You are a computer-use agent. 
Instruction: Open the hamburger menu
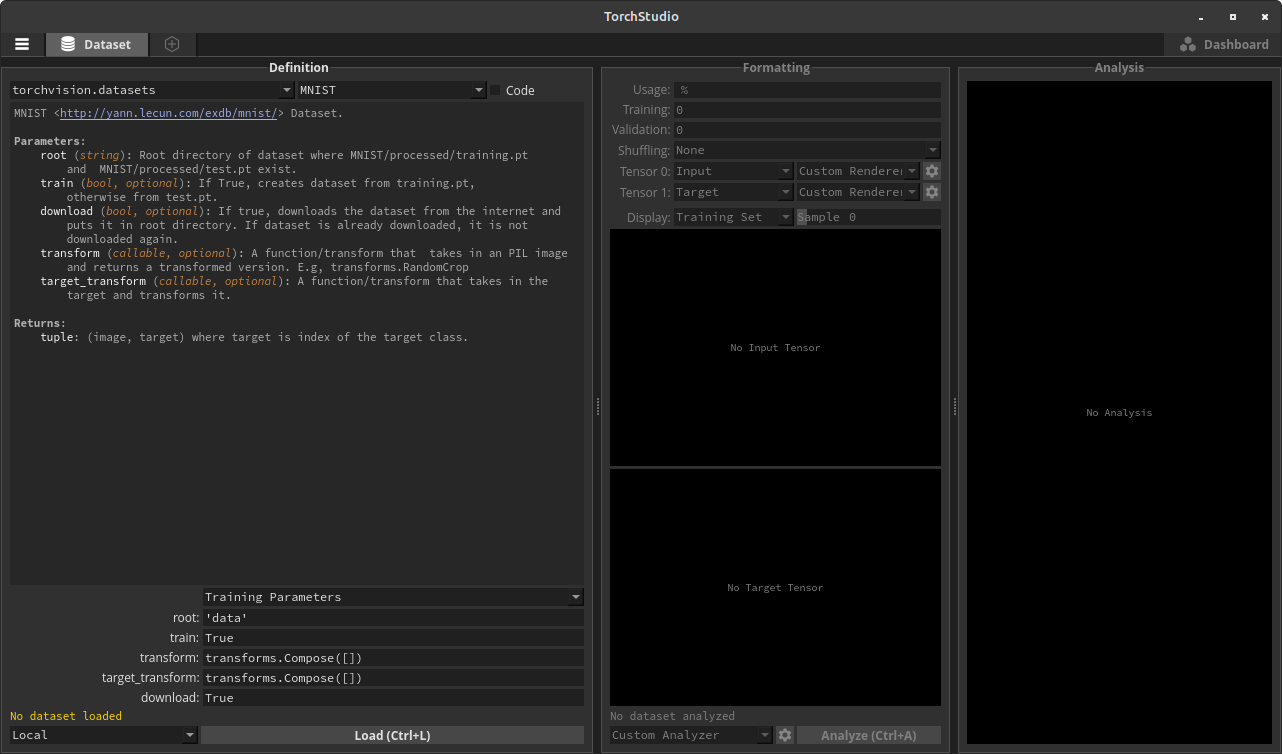(22, 44)
